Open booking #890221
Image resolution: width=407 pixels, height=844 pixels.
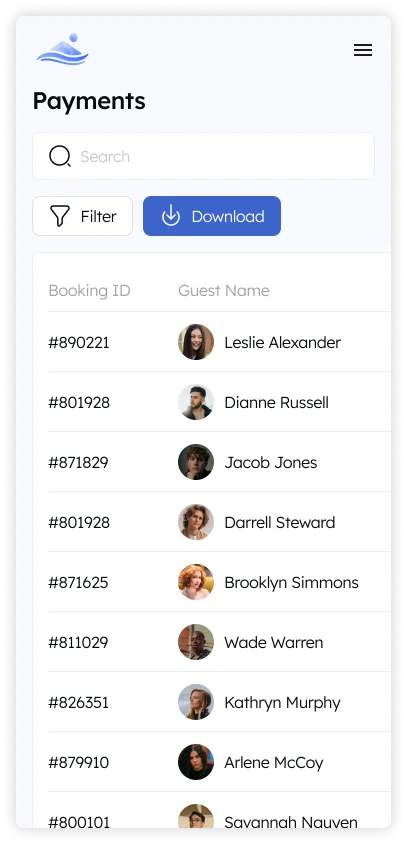79,342
